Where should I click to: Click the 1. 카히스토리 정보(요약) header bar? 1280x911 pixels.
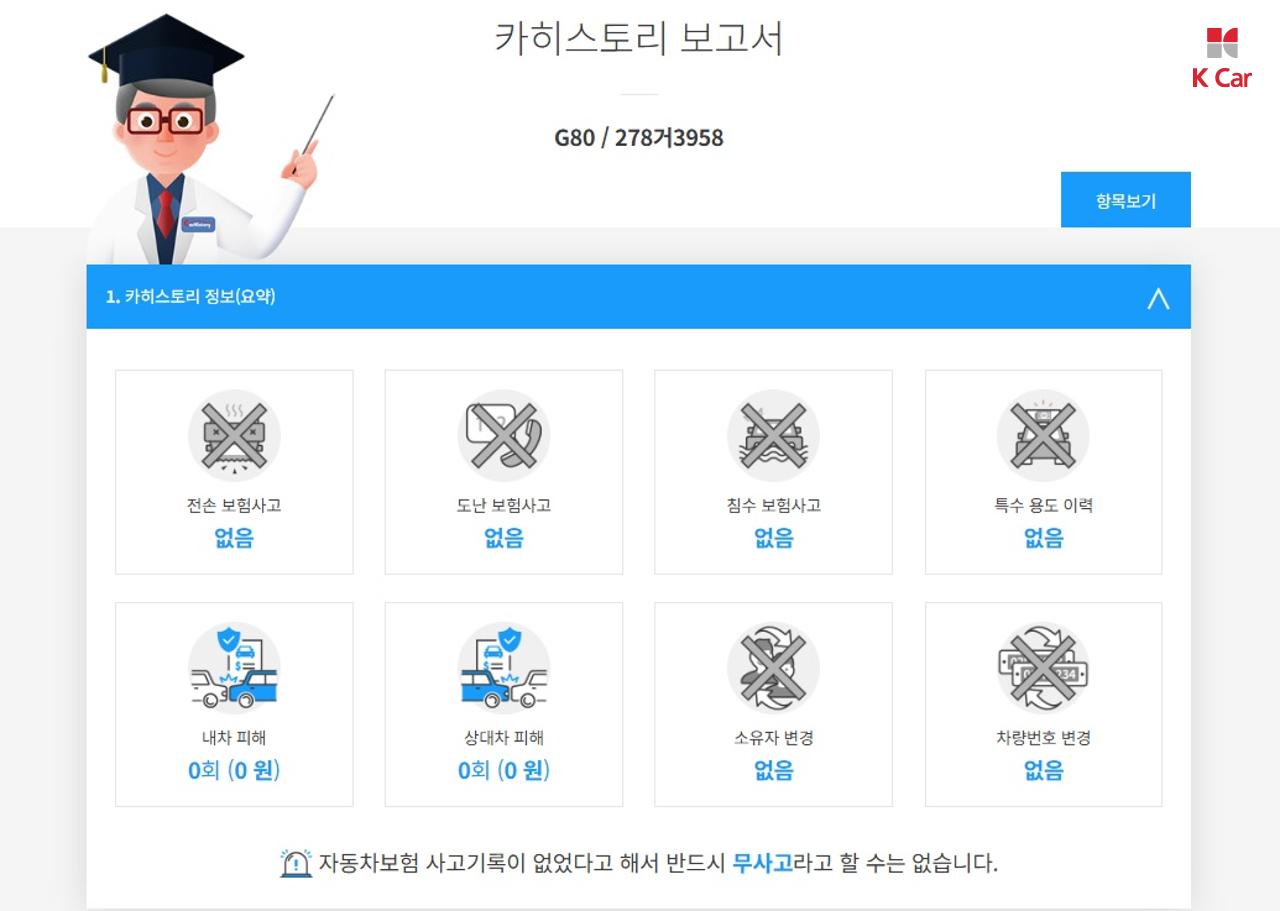click(x=638, y=297)
